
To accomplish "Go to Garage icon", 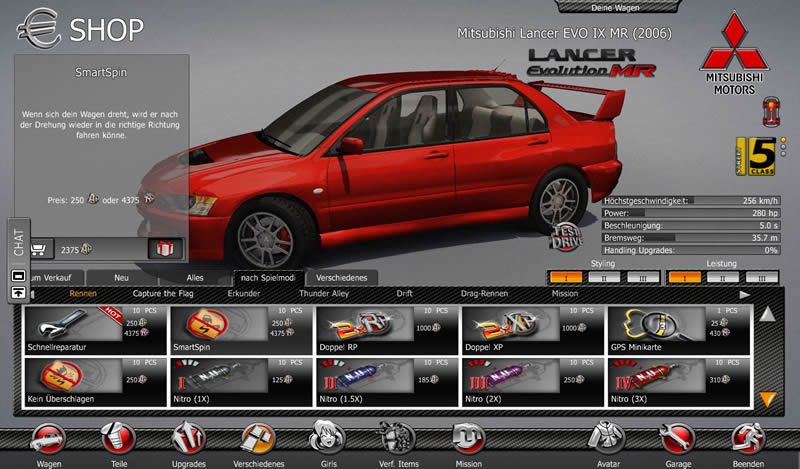I will pos(677,440).
